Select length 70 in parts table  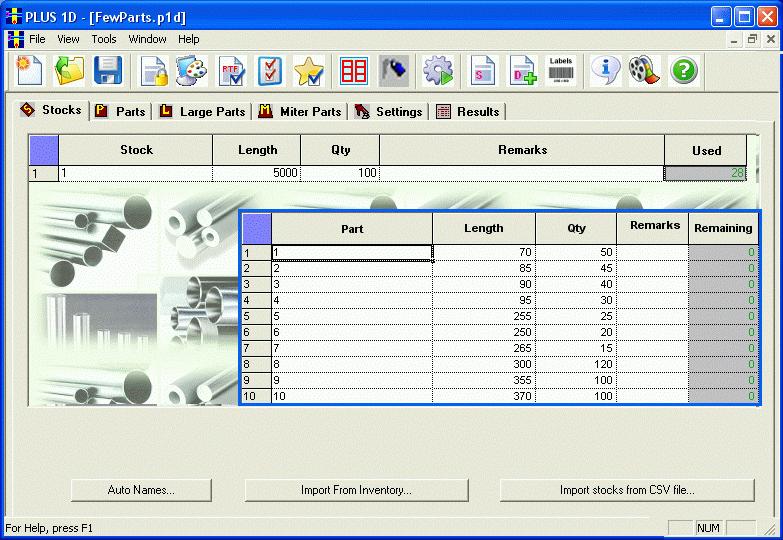(484, 252)
